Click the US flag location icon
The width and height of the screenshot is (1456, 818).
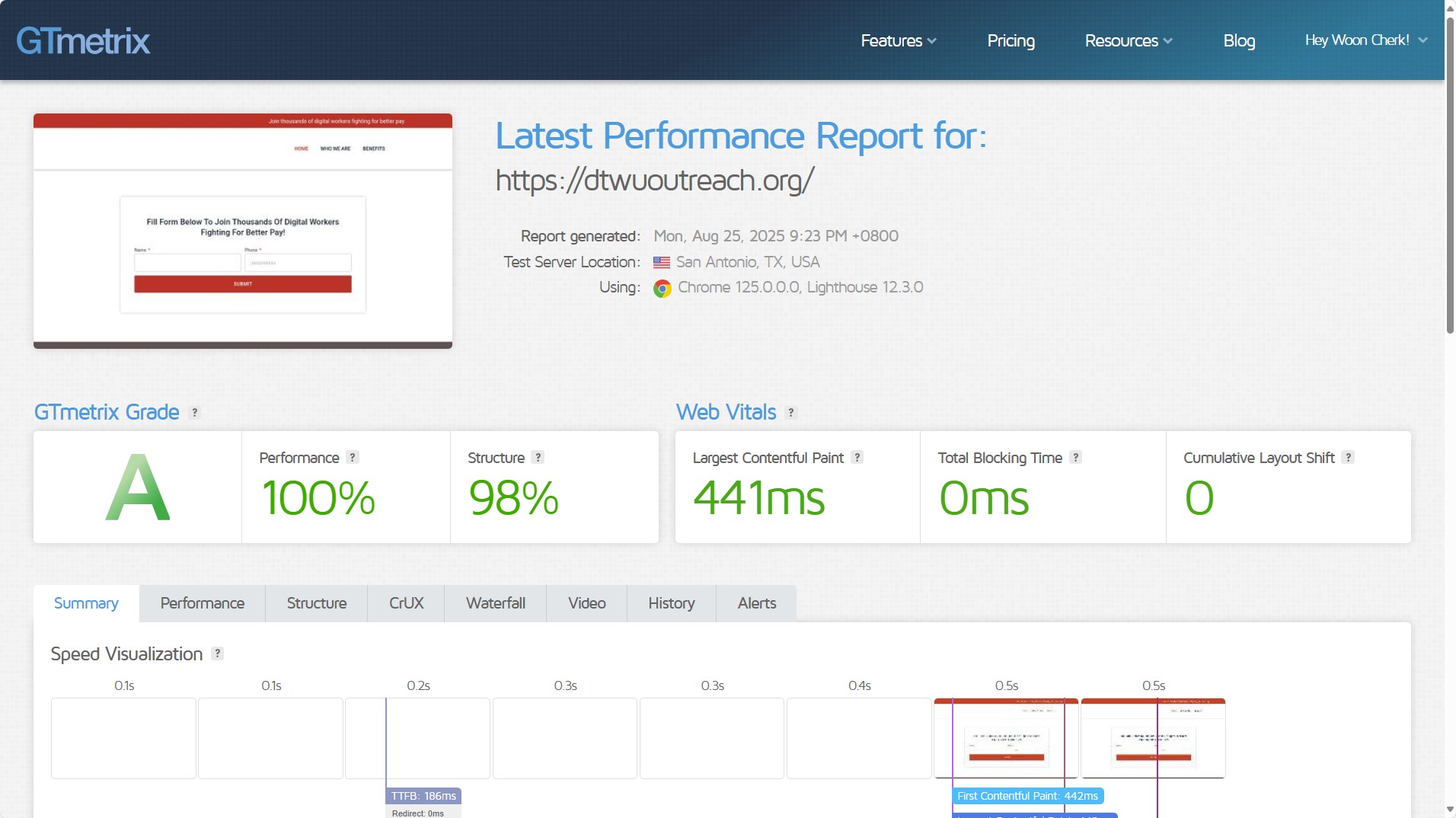click(x=662, y=263)
